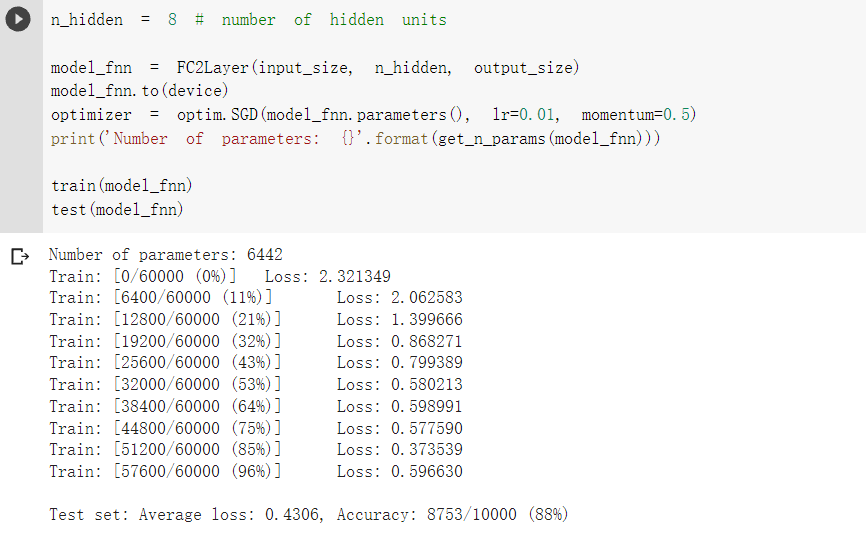
Task: Click the 'Number of parameters: 6442' output
Action: (x=166, y=255)
